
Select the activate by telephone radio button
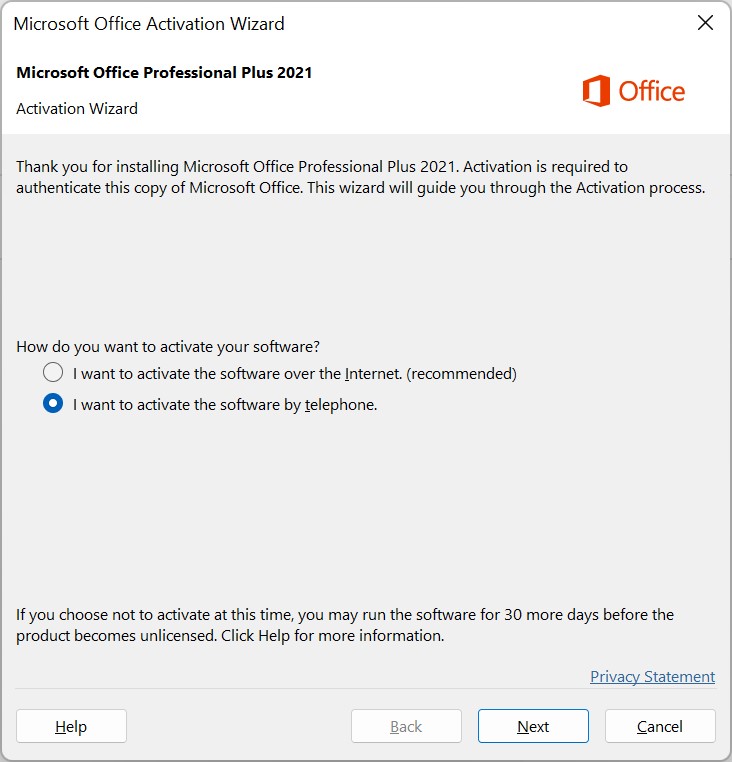[x=53, y=403]
